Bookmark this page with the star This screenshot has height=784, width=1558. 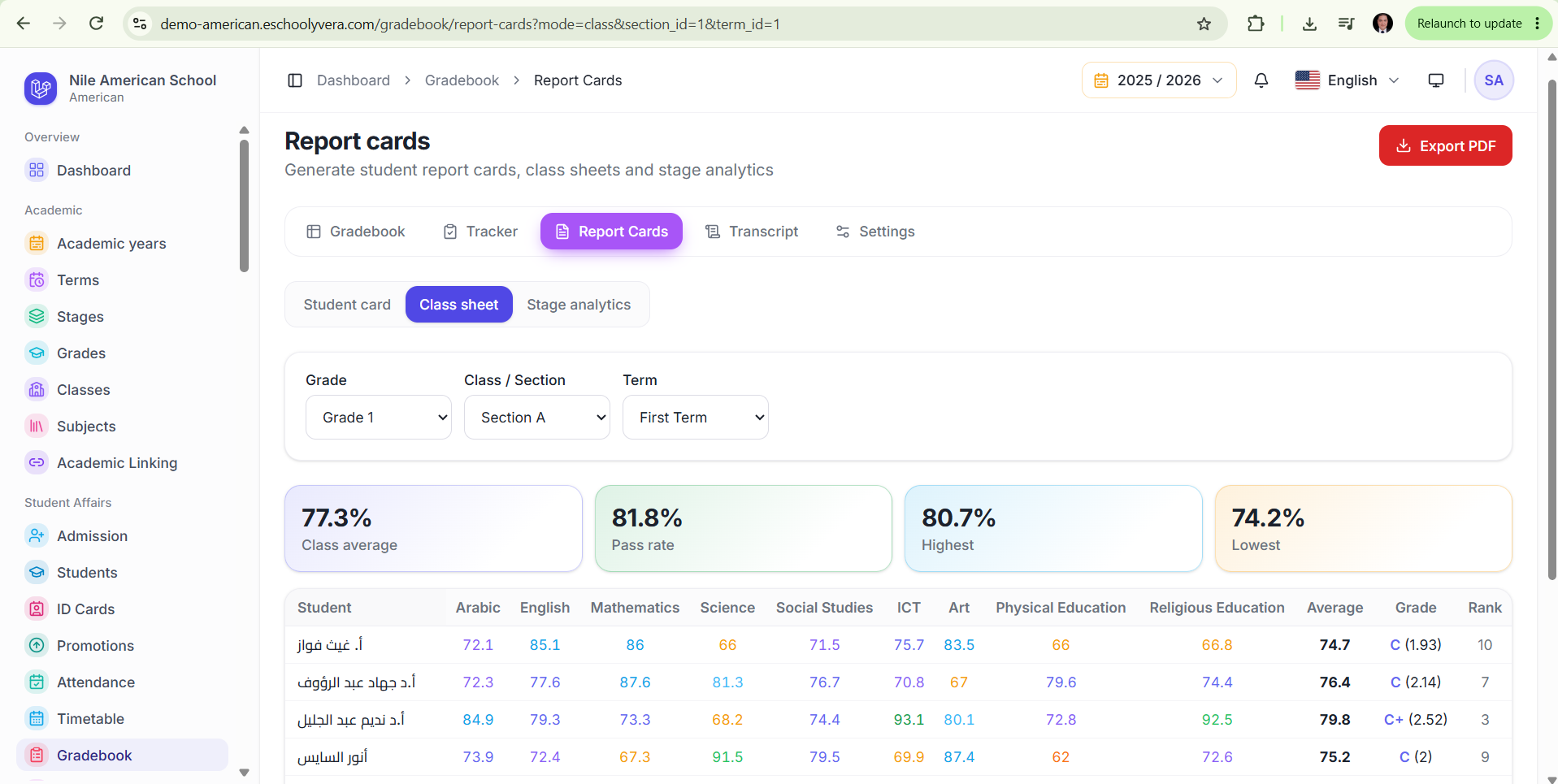click(1204, 24)
